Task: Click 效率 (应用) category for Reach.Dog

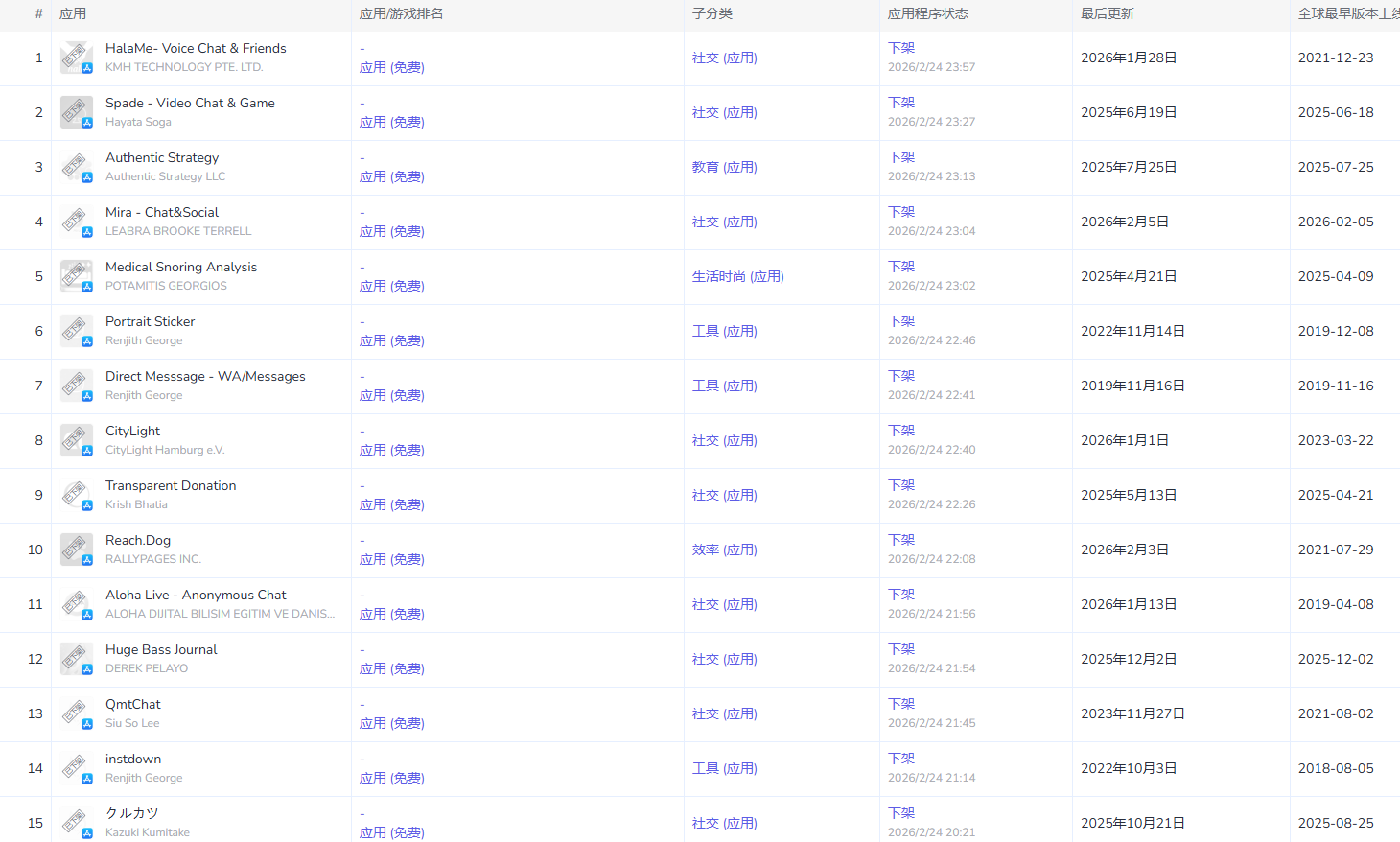Action: point(725,550)
